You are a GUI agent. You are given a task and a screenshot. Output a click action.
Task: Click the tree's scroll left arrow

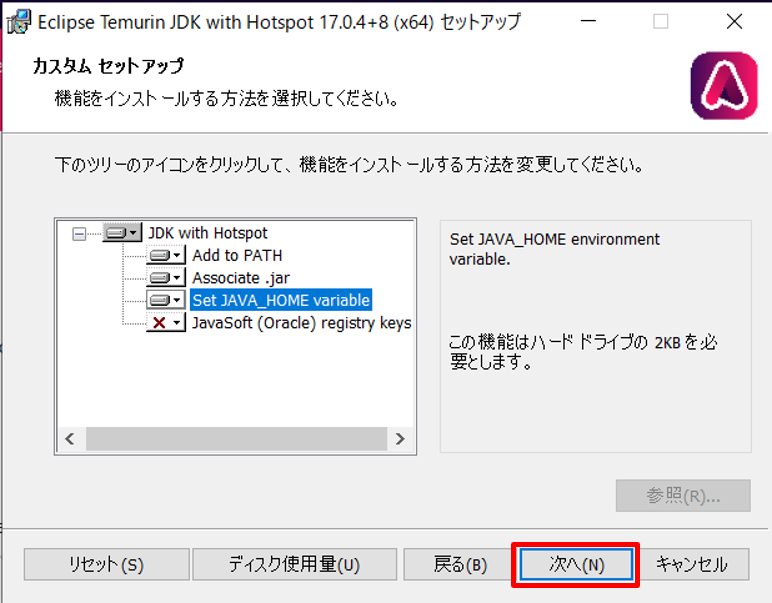click(70, 439)
